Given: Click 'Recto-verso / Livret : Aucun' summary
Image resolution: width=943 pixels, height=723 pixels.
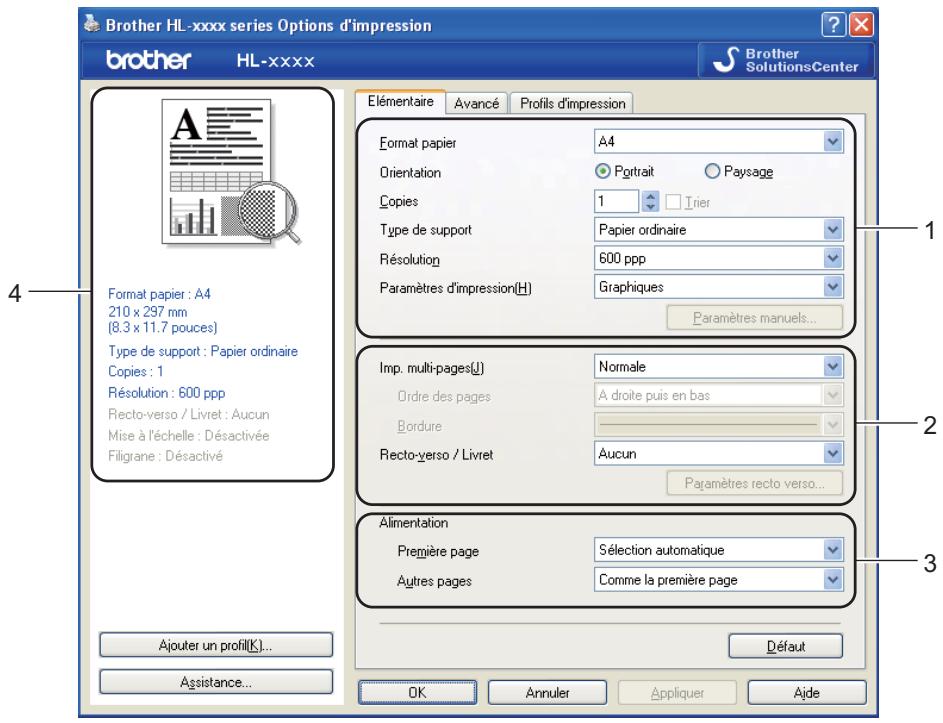Looking at the screenshot, I should tap(189, 414).
